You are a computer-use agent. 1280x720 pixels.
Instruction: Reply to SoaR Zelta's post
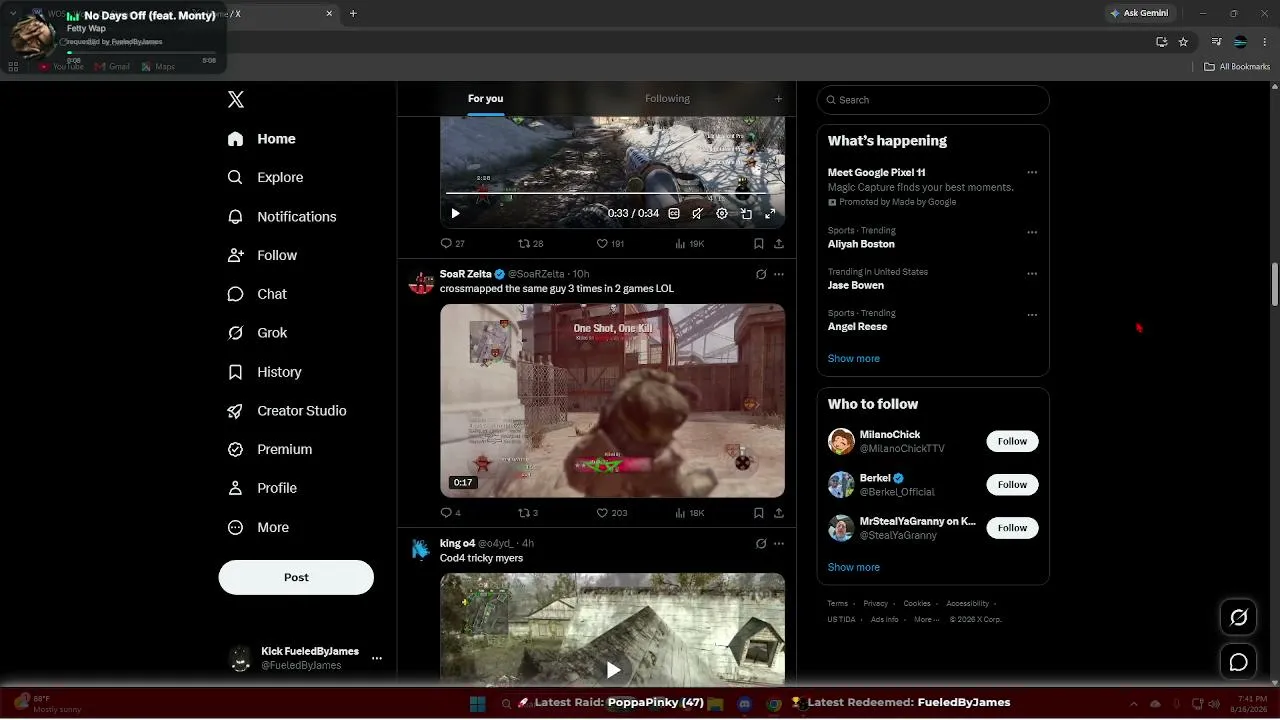click(x=450, y=513)
